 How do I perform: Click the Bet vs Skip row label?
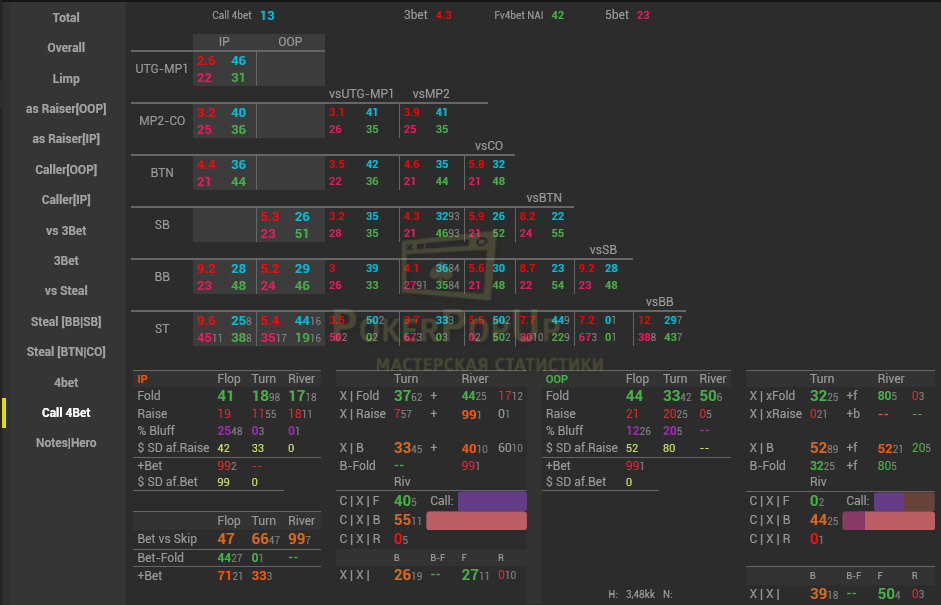click(167, 539)
